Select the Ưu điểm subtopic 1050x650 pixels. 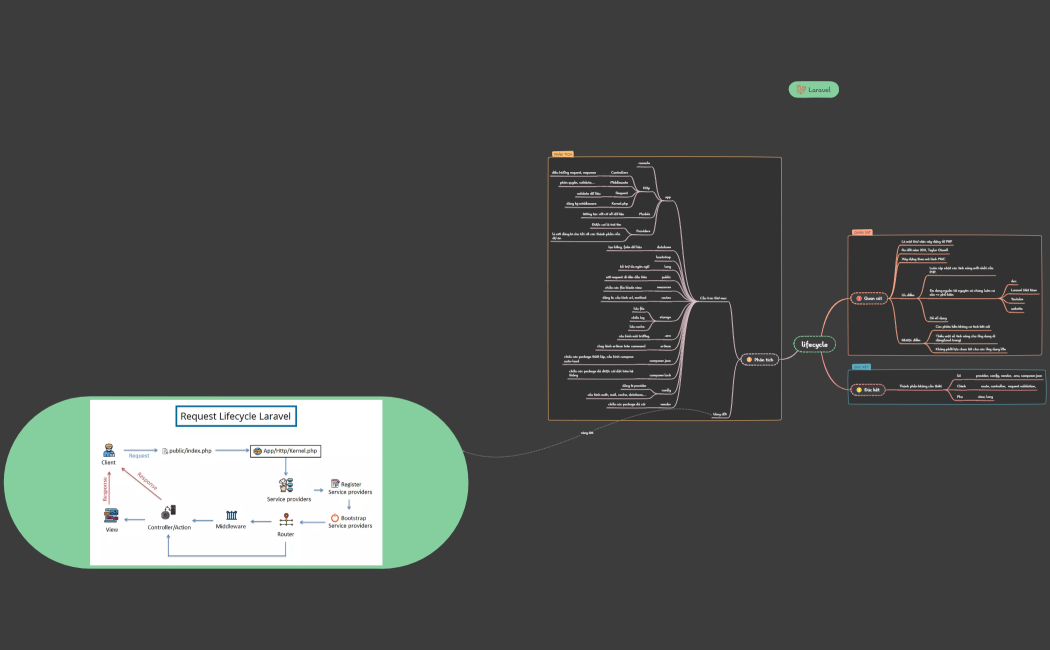pyautogui.click(x=908, y=295)
